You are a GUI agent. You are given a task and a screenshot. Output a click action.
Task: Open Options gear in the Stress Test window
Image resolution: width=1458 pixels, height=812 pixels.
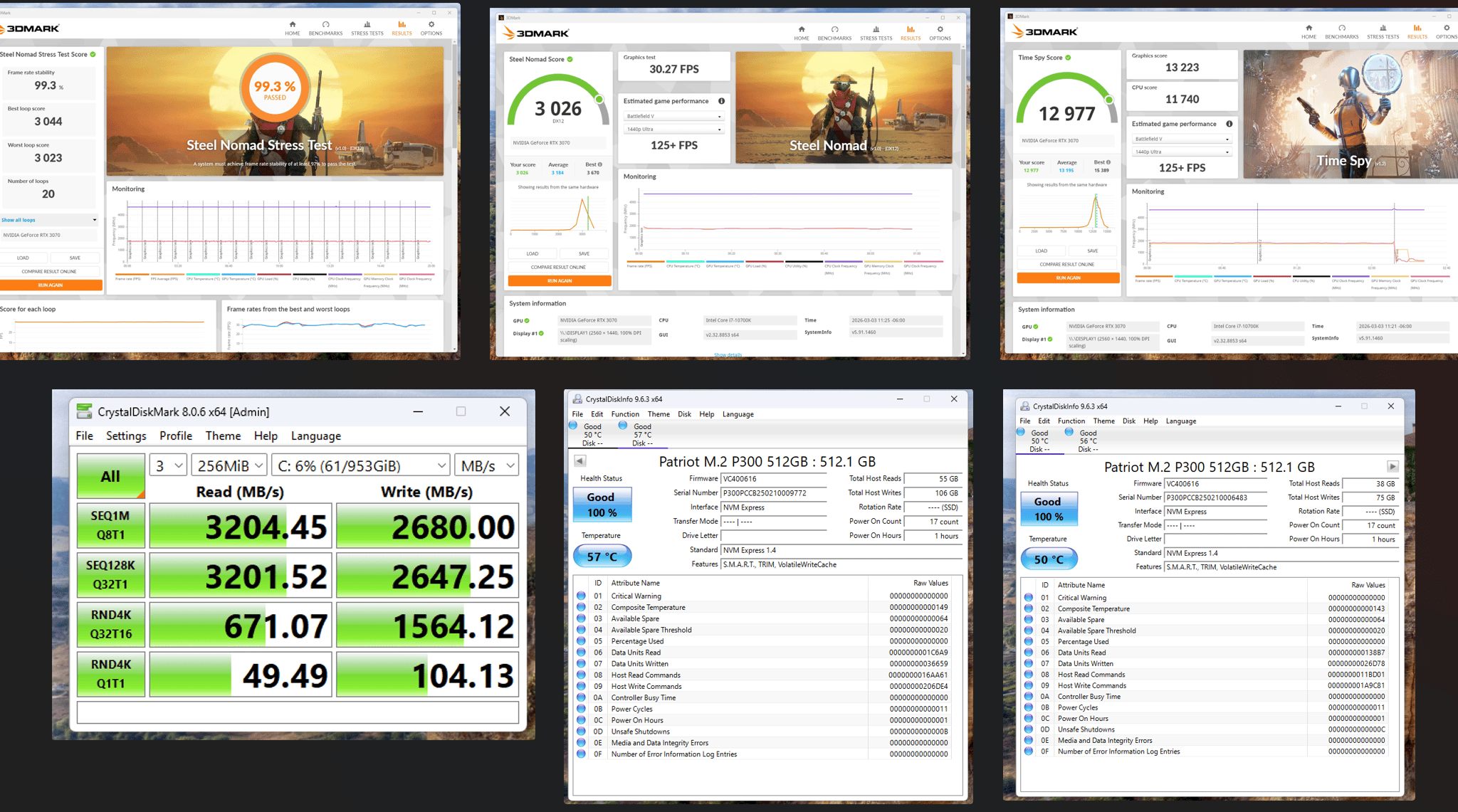tap(431, 24)
